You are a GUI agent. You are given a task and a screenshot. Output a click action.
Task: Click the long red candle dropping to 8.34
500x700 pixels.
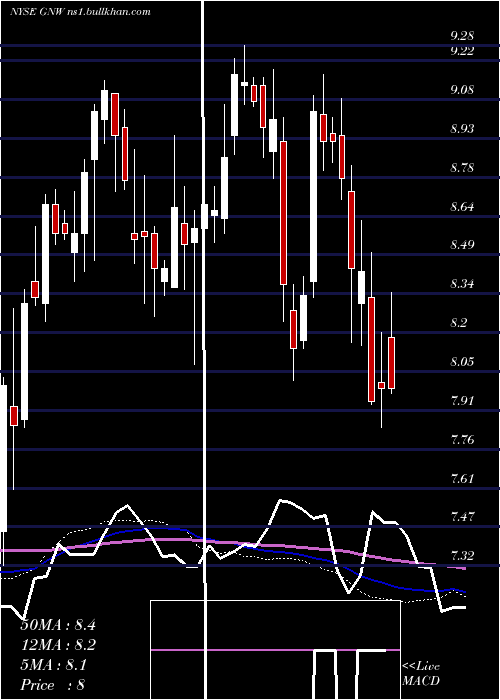pyautogui.click(x=283, y=213)
